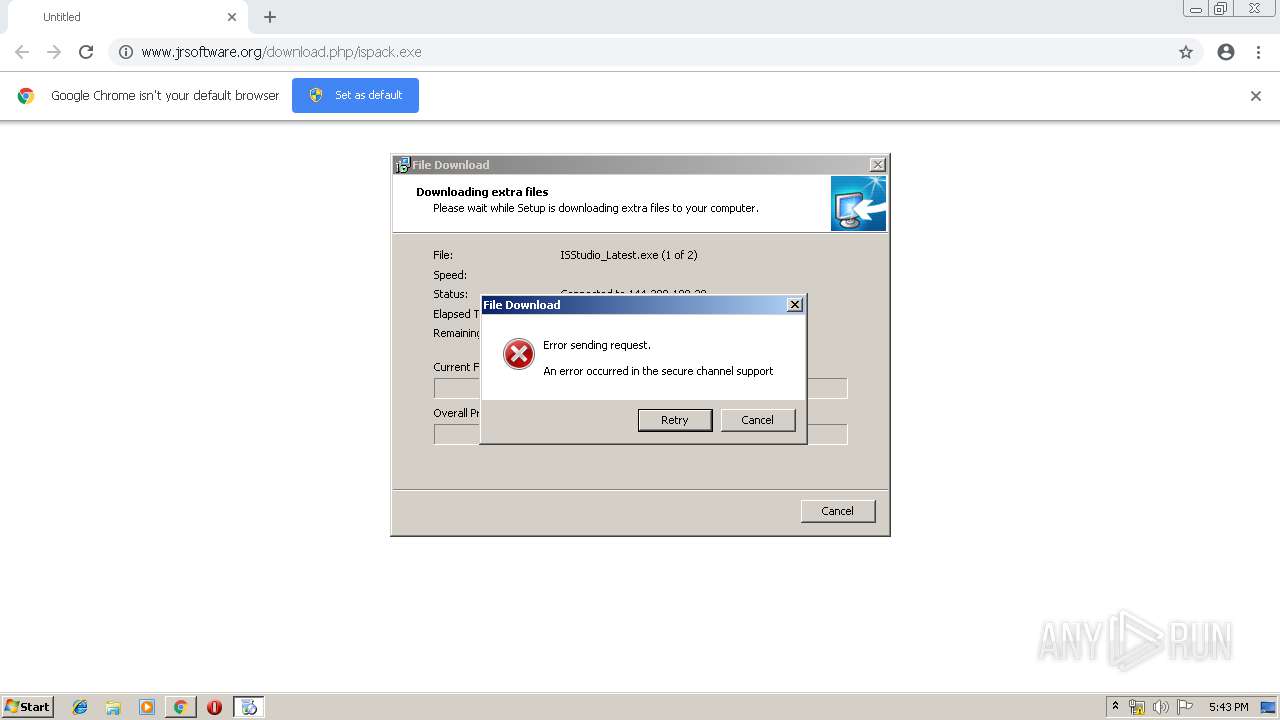Reload the current page

[86, 52]
